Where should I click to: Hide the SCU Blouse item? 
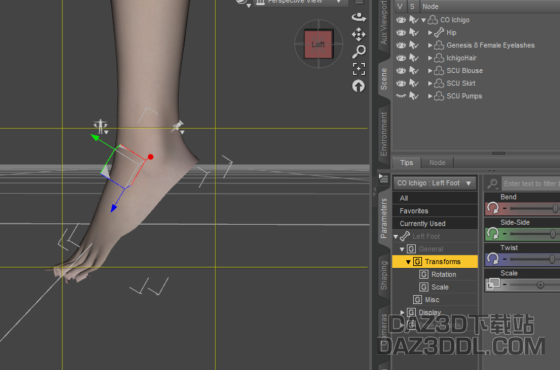tap(401, 71)
